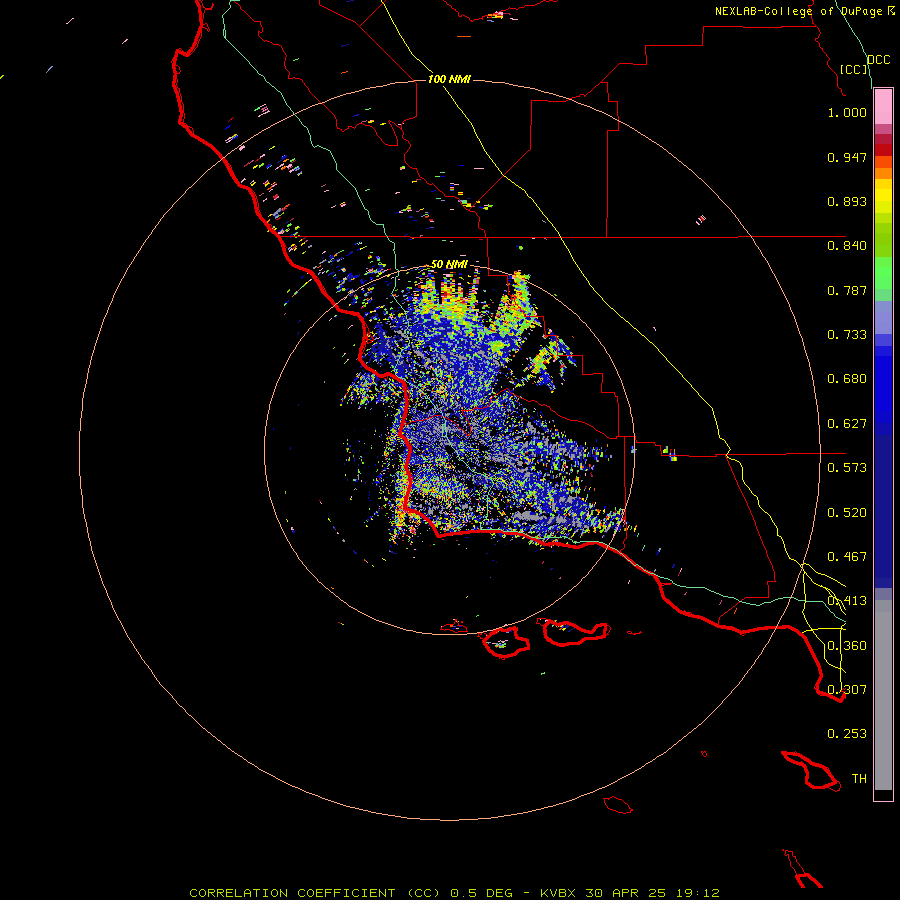Click the 0.360 color scale value
The height and width of the screenshot is (900, 900).
[x=847, y=646]
